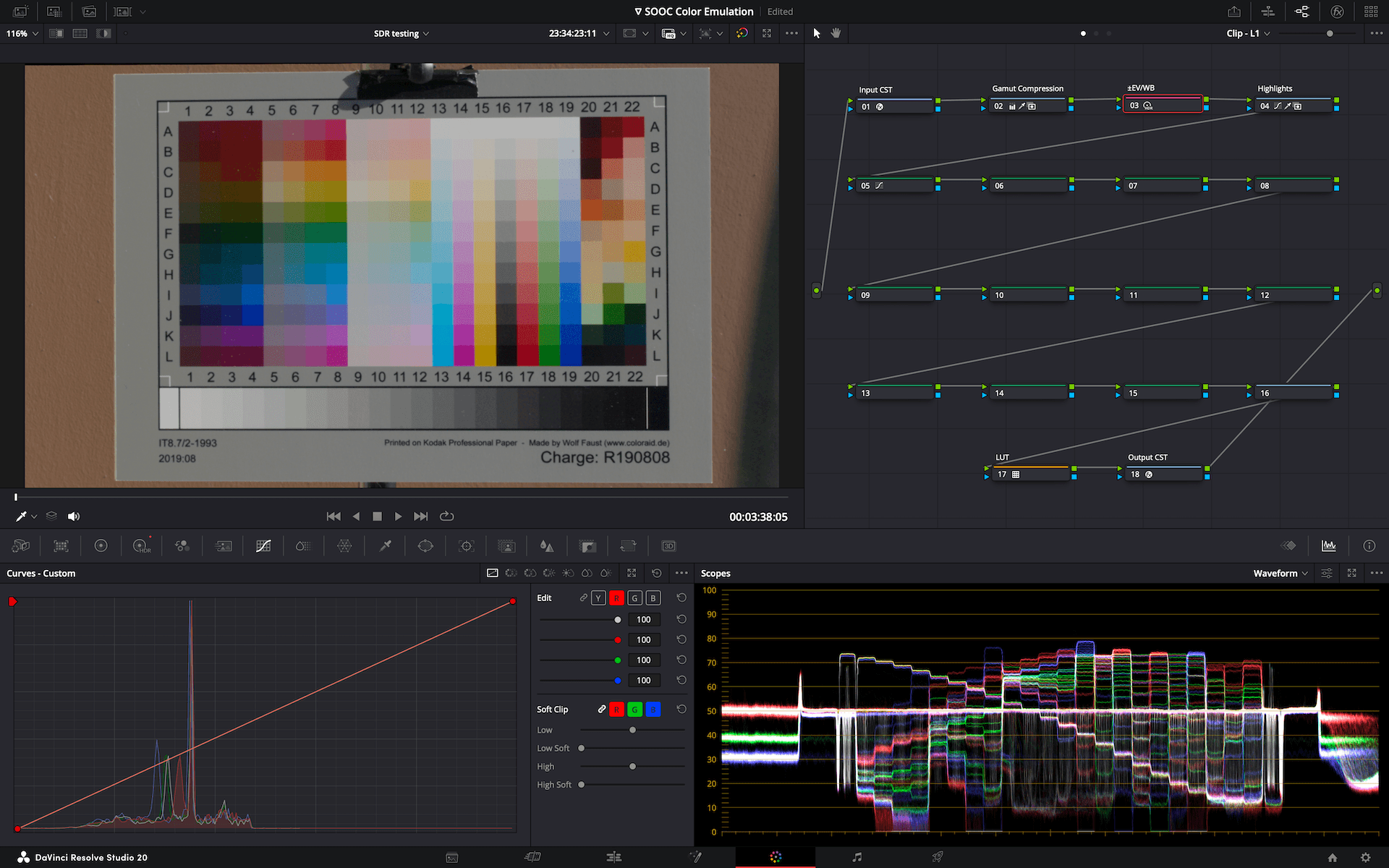Adjust the red intensity slider handle
The width and height of the screenshot is (1389, 868).
tap(617, 640)
